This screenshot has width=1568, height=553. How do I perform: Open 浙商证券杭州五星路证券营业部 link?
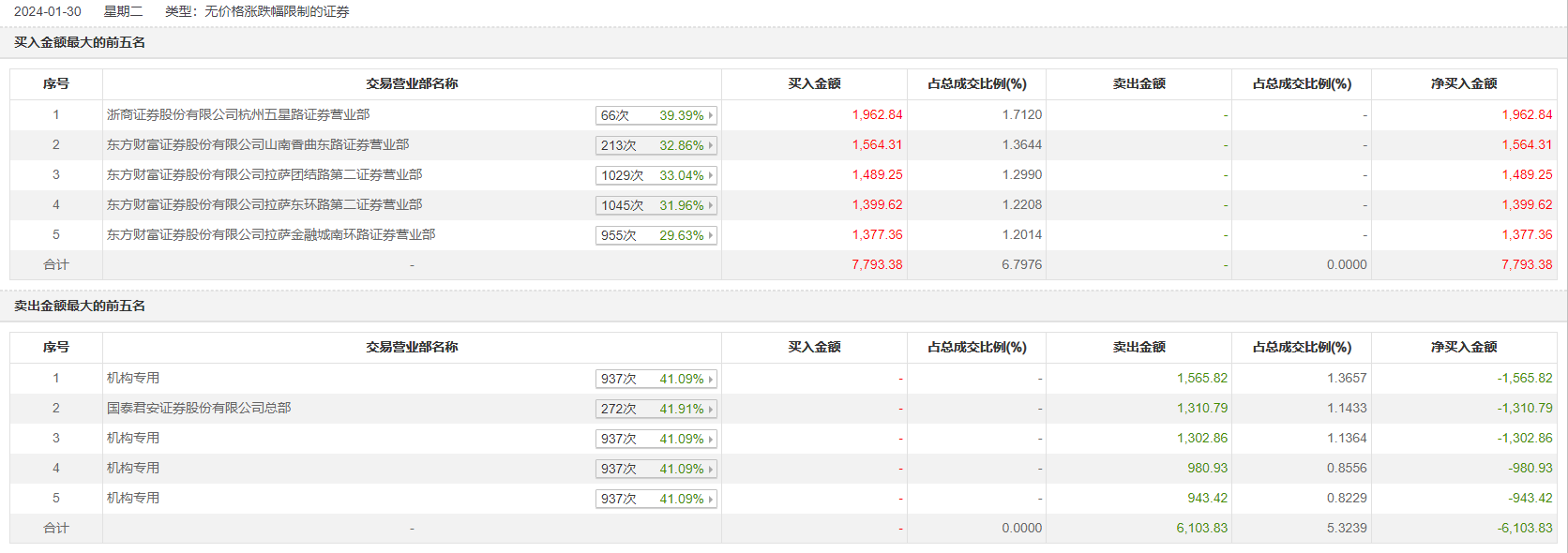(x=238, y=114)
